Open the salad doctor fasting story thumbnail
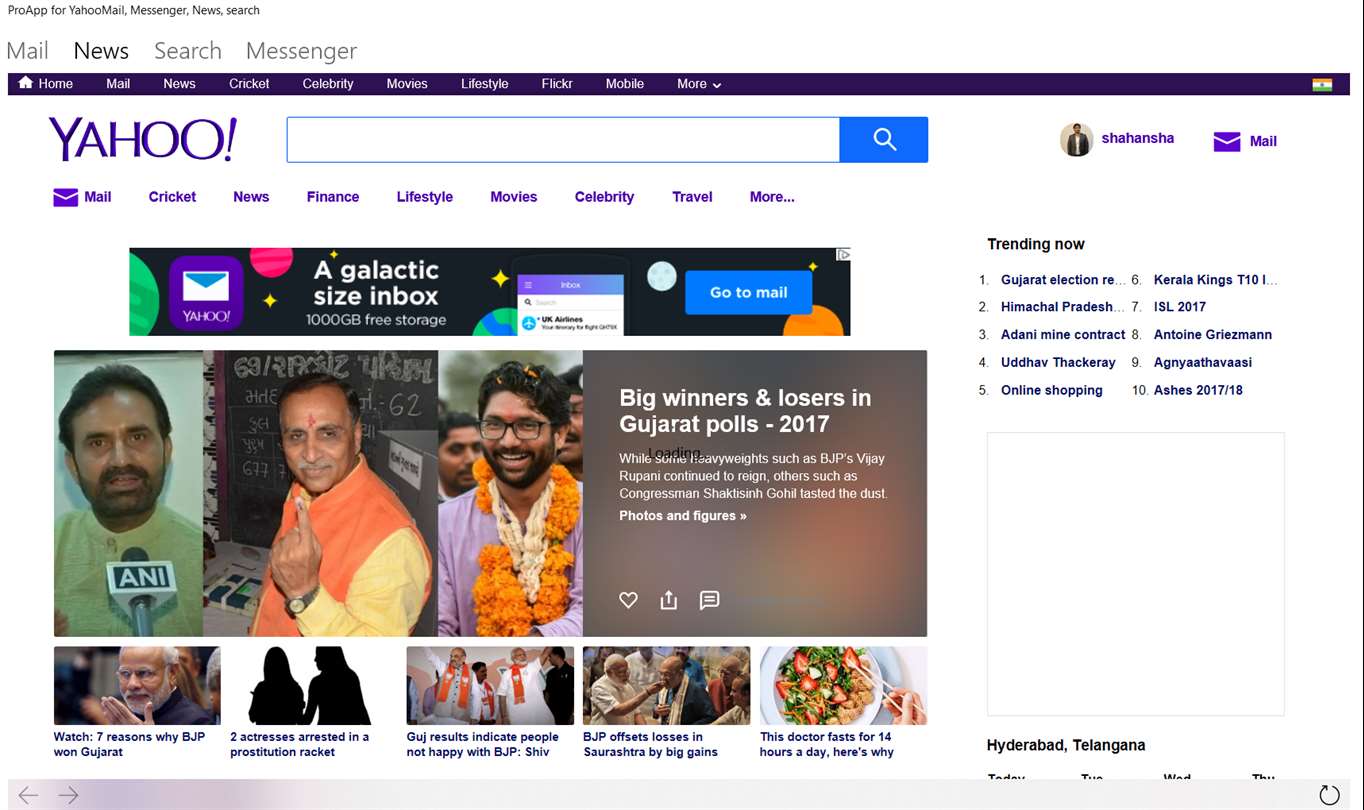This screenshot has height=810, width=1364. click(x=843, y=686)
